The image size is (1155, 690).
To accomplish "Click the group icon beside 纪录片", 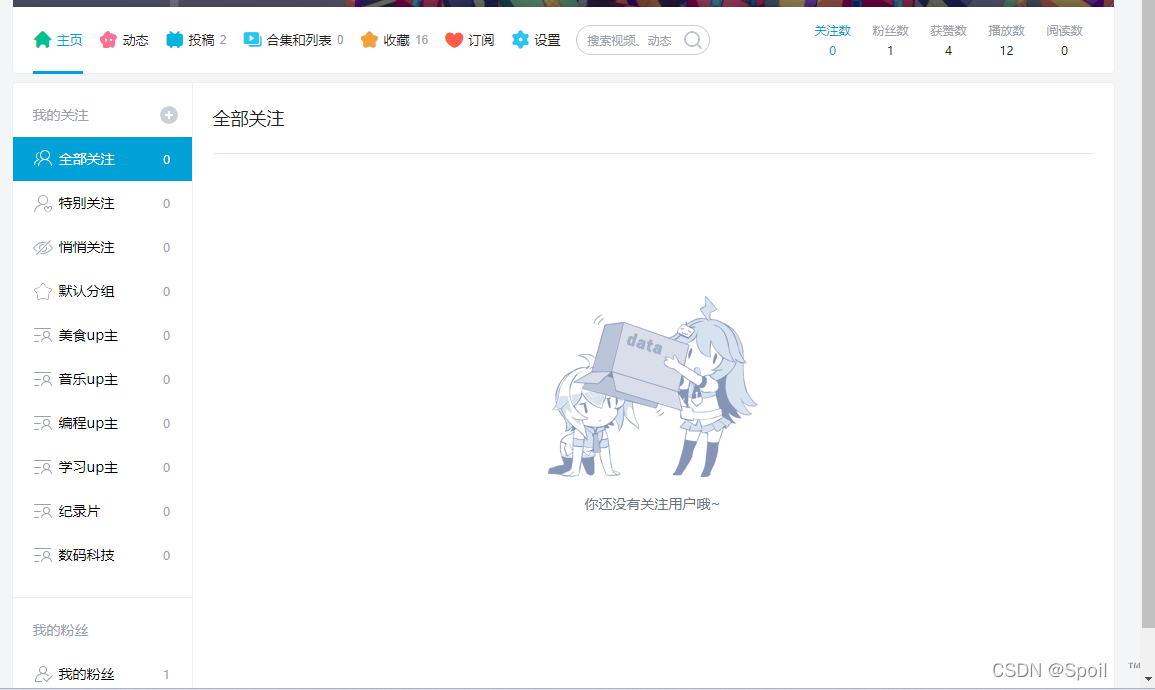I will (x=43, y=512).
